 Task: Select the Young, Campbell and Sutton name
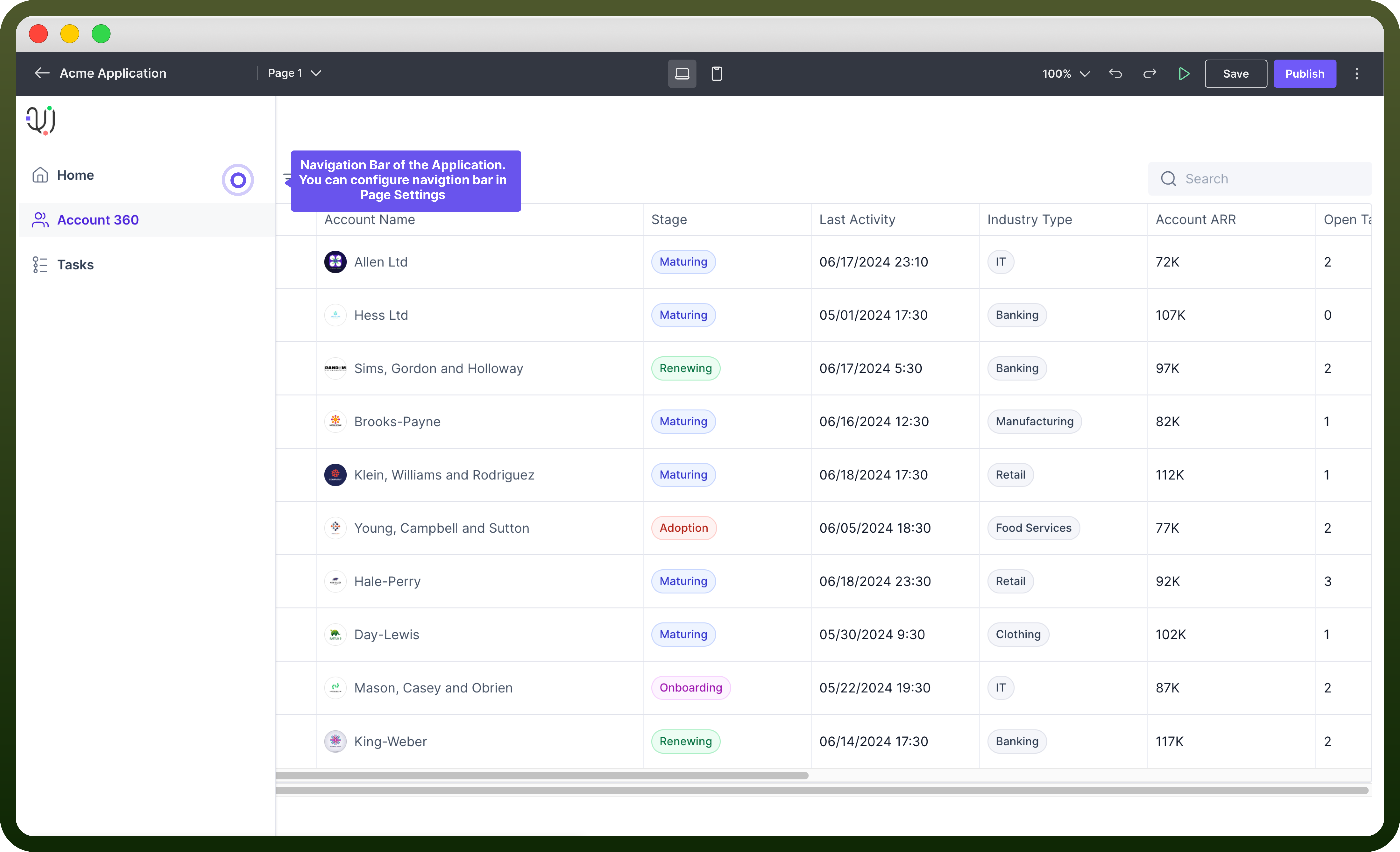pos(442,528)
